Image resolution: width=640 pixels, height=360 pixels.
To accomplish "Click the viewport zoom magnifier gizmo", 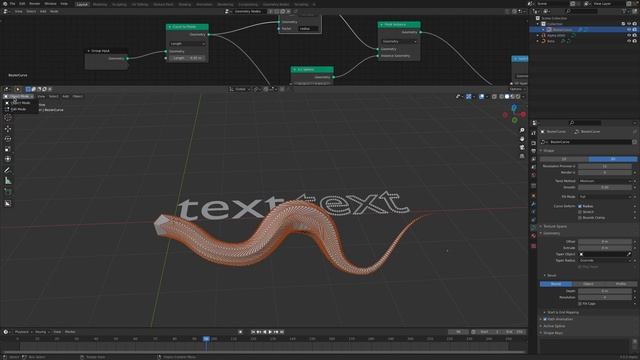I will coord(522,130).
